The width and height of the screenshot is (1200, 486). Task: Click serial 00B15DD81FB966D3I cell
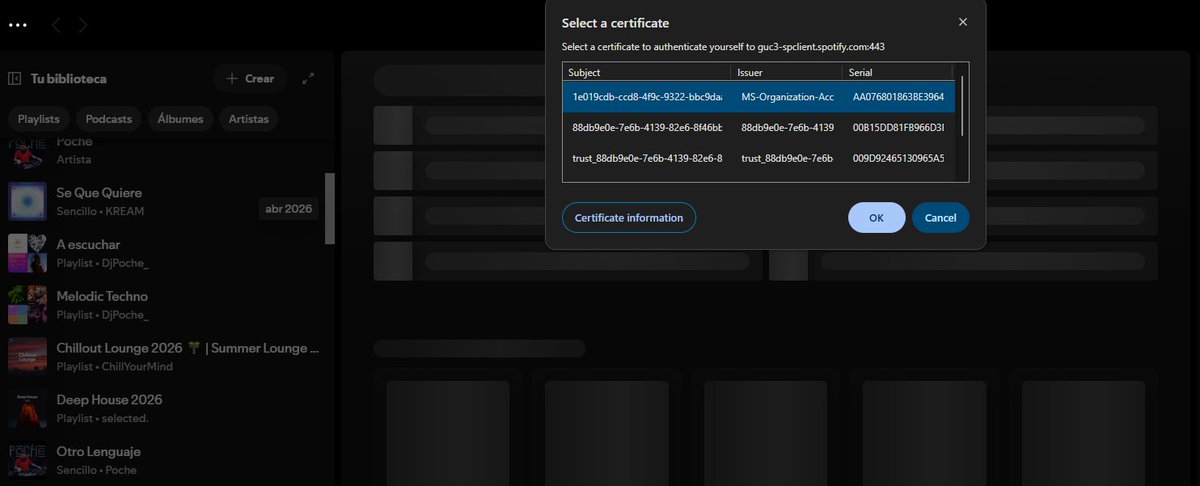point(898,128)
